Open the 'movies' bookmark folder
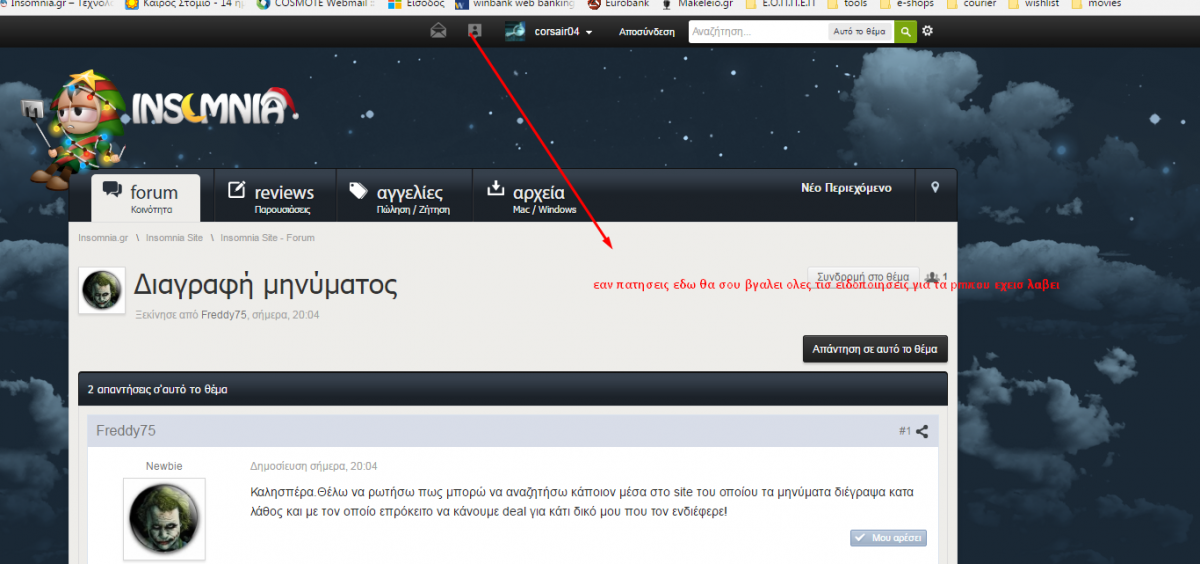Screen dimensions: 1200x564 (x=1097, y=4)
